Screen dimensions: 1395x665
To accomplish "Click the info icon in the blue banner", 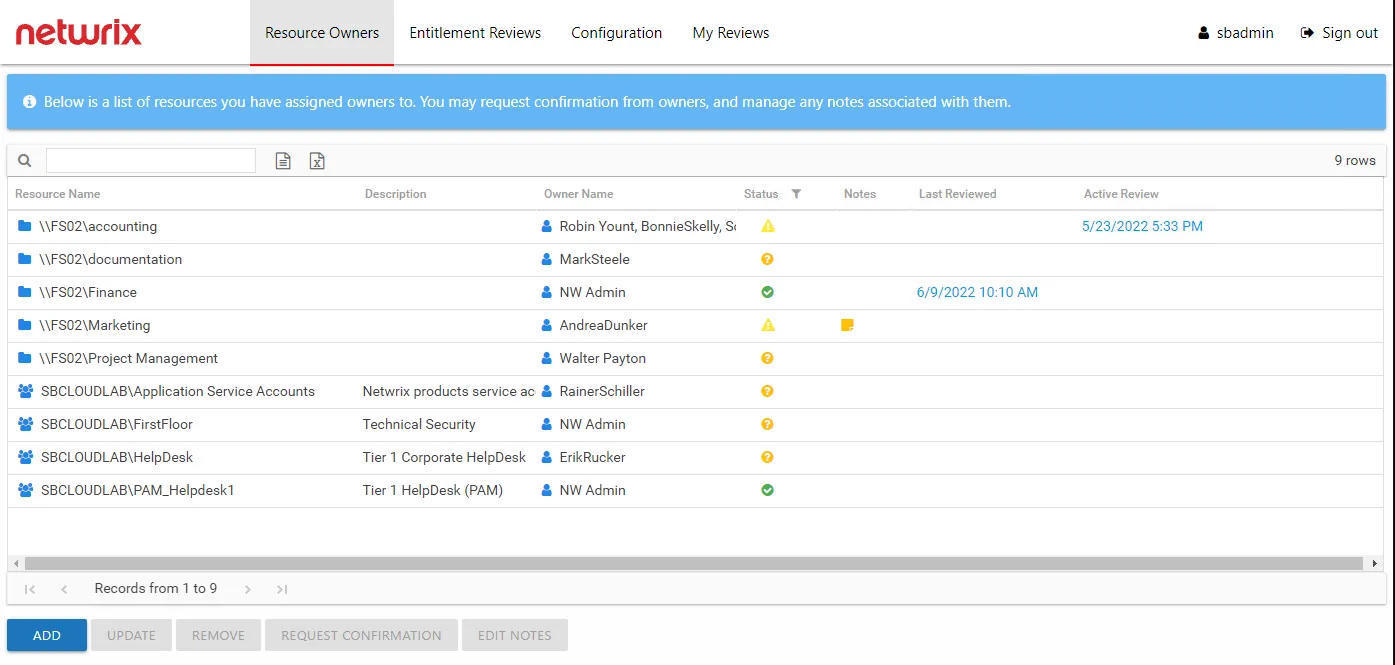I will pyautogui.click(x=29, y=101).
